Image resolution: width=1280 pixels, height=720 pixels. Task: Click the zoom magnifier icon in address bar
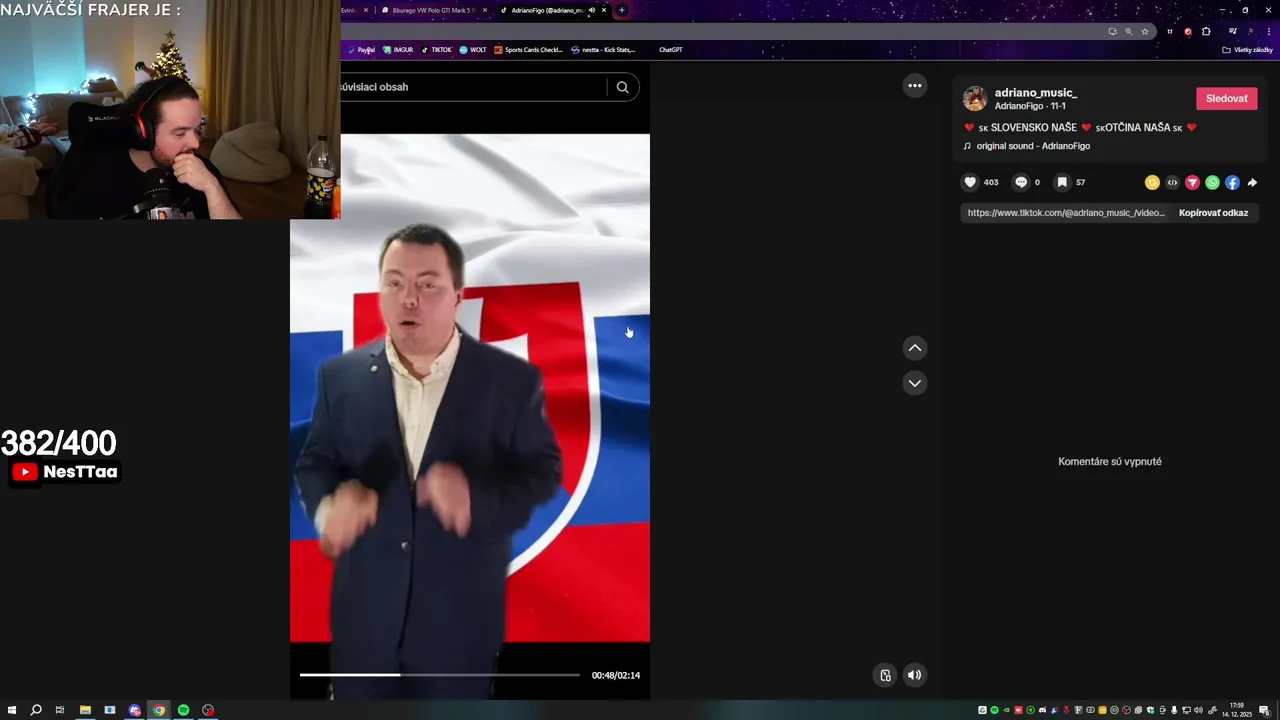tap(1129, 31)
